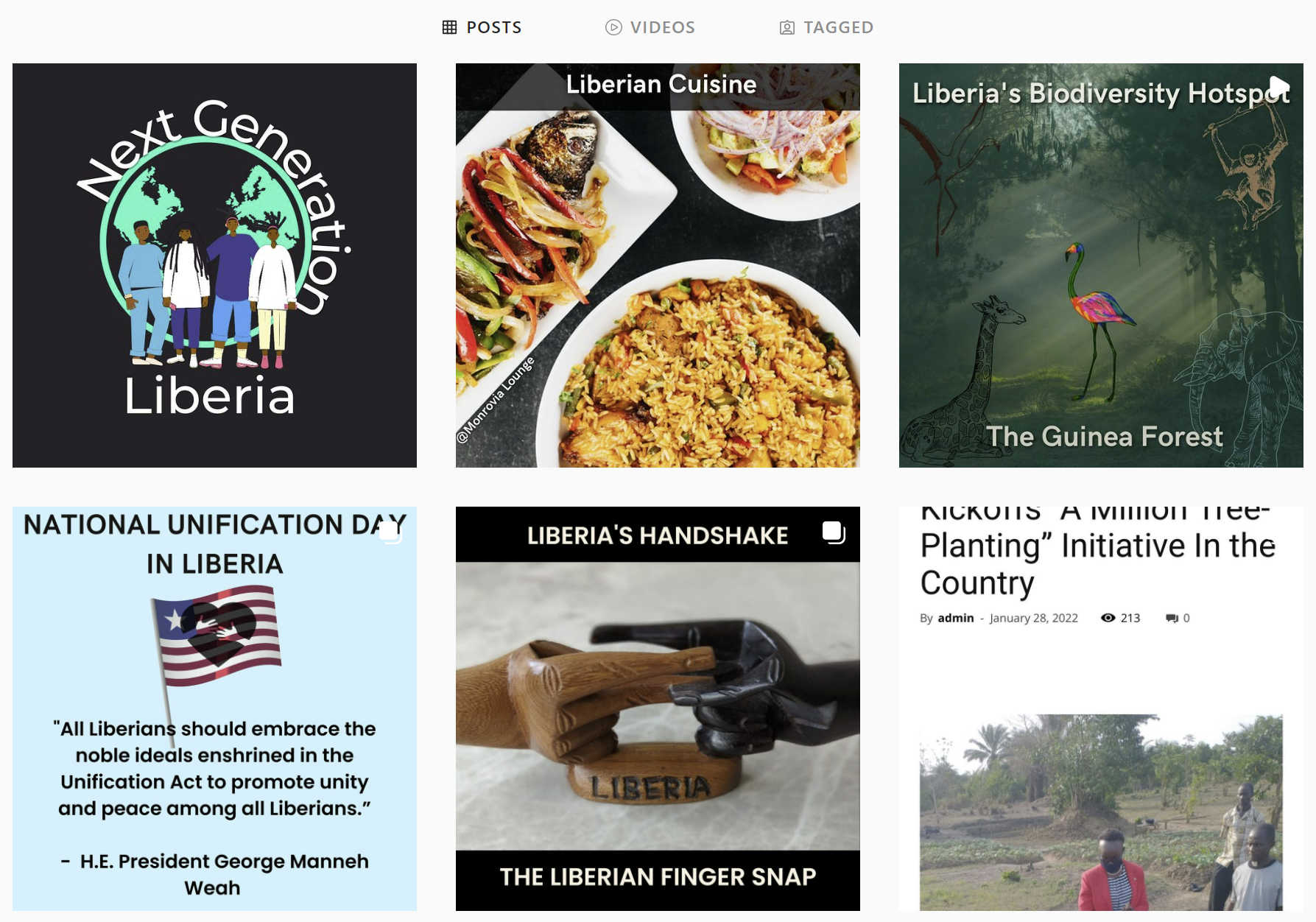The image size is (1316, 922).
Task: Open the National Unification Day post
Action: click(x=214, y=708)
